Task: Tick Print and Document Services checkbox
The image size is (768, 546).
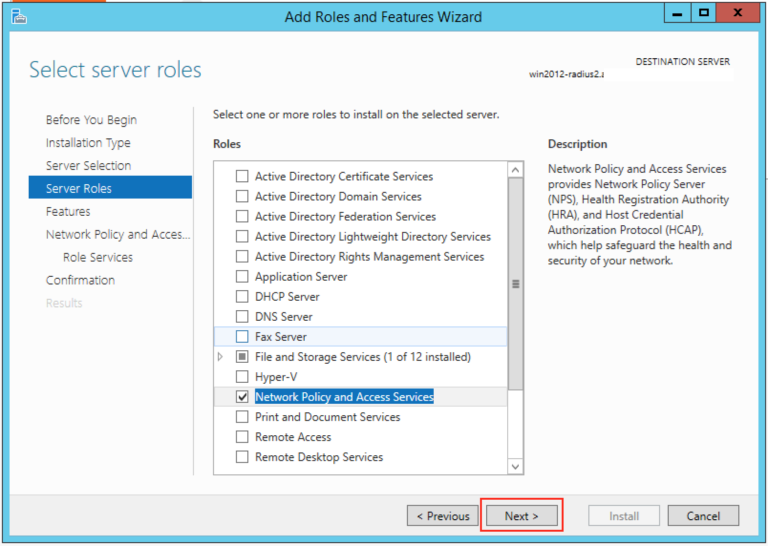Action: click(x=242, y=417)
